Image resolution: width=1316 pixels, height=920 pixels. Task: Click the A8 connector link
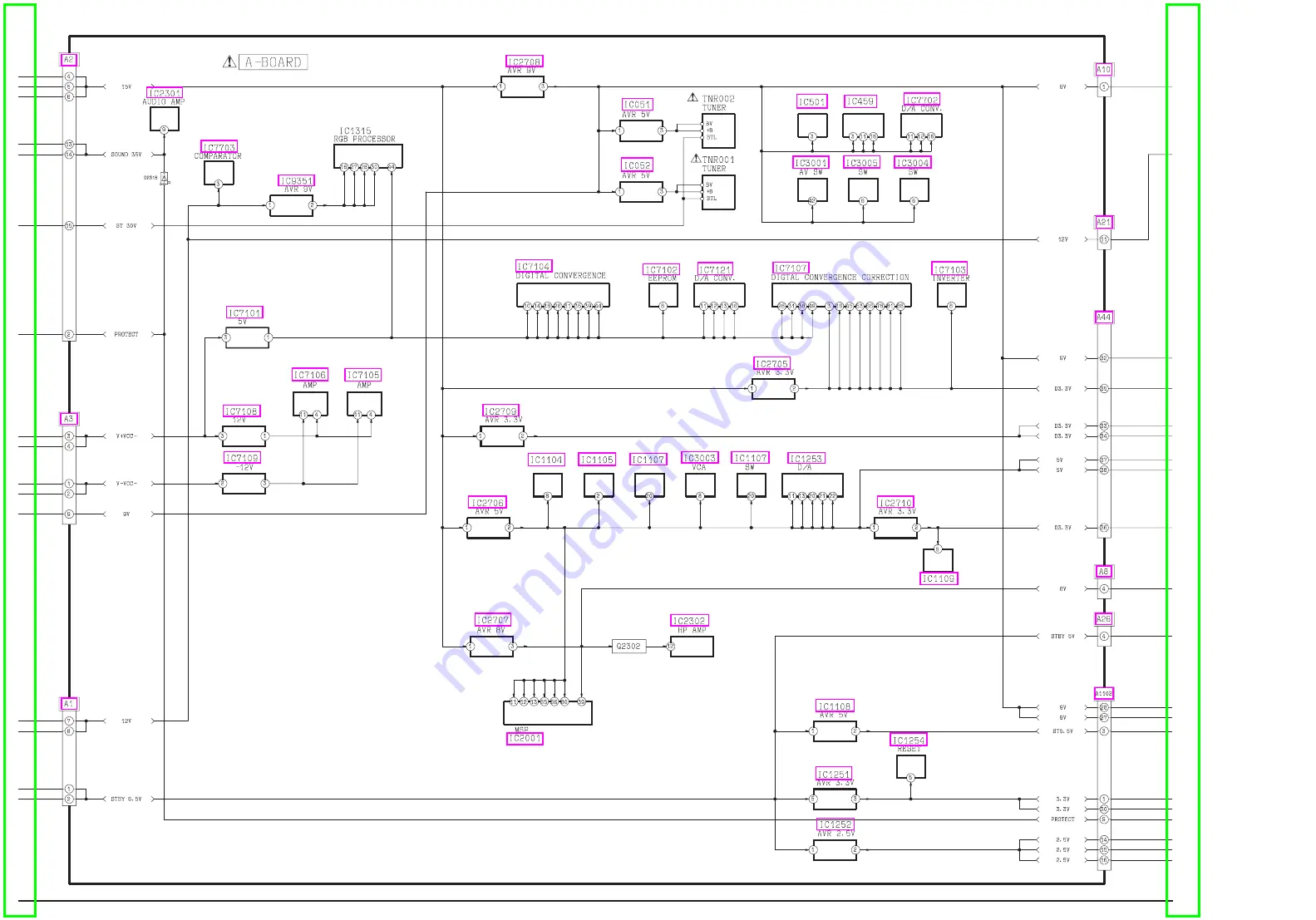[1104, 572]
